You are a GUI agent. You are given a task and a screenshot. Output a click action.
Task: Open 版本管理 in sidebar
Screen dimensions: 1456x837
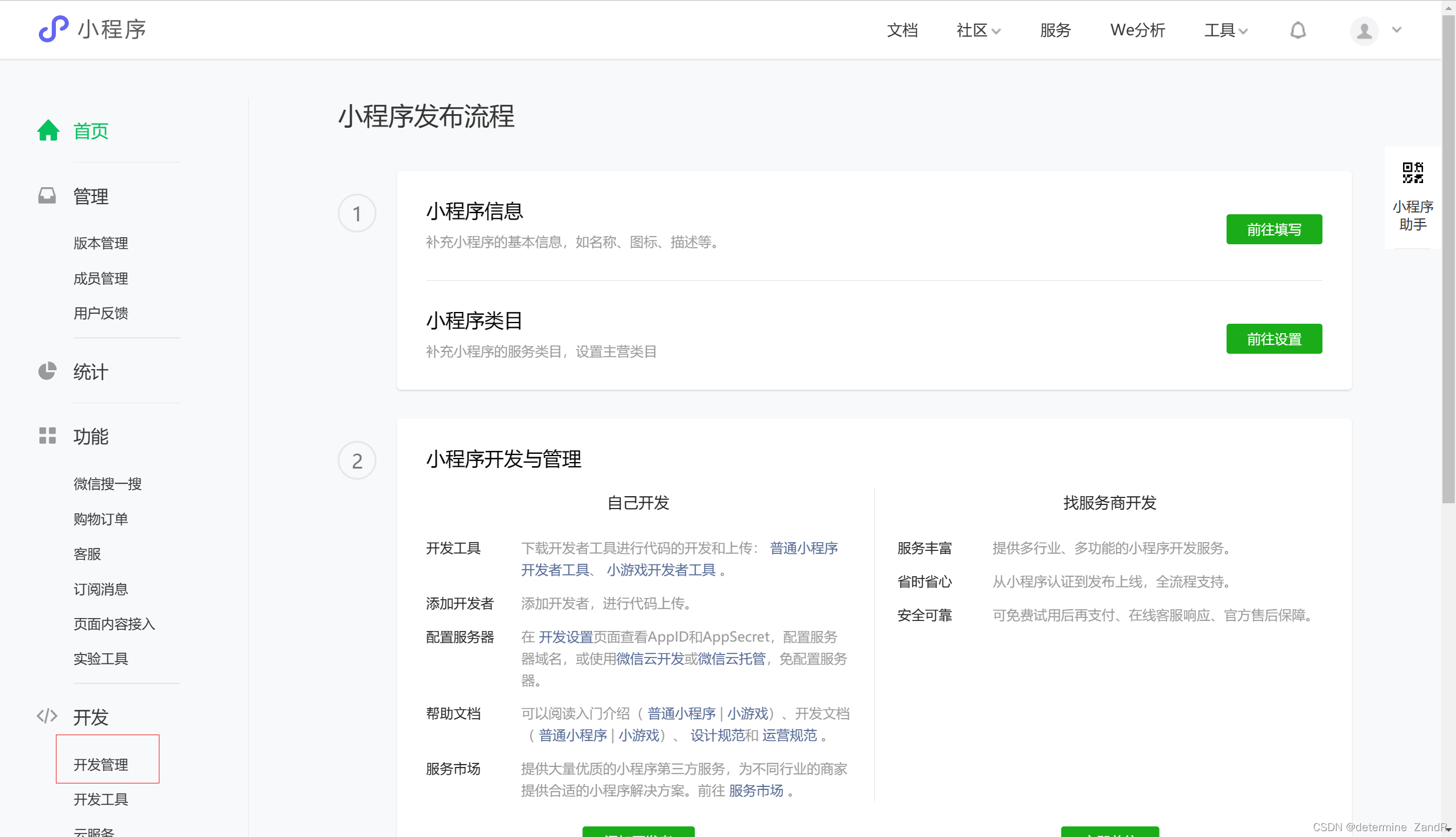click(101, 243)
